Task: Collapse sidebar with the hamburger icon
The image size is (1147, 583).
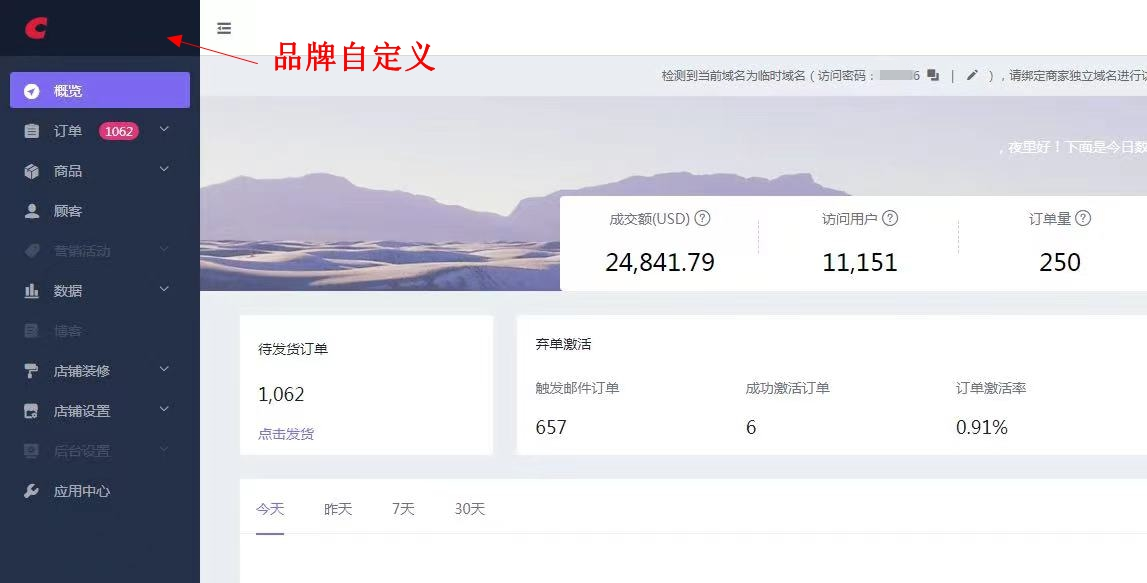Action: (x=224, y=28)
